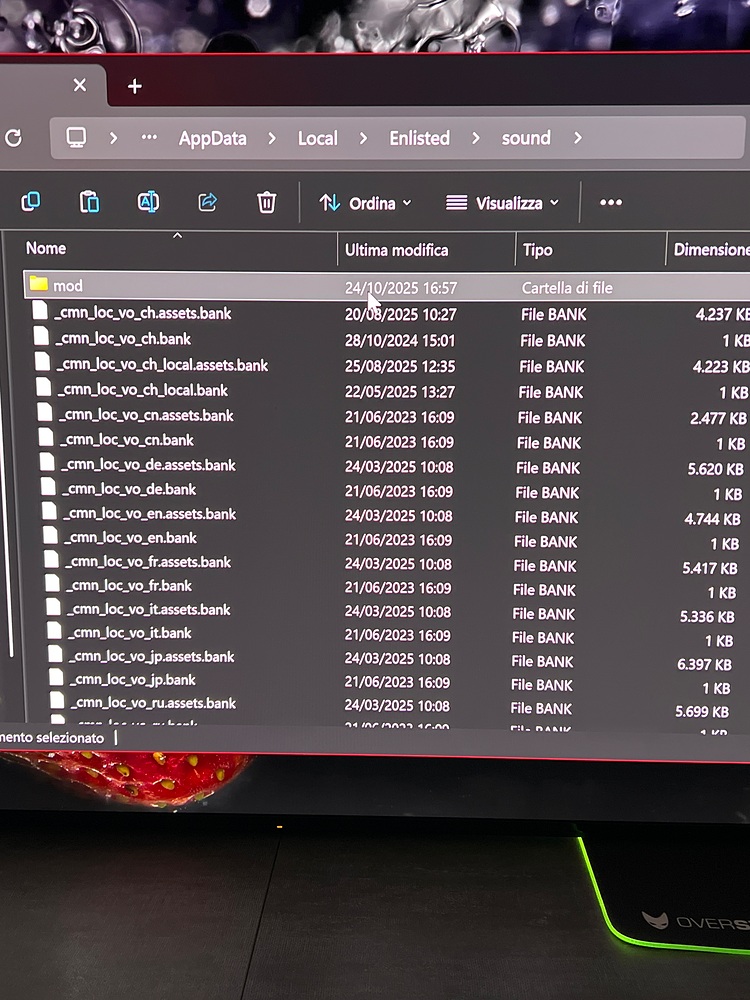Open the three-dot more options menu
Image resolution: width=750 pixels, height=1000 pixels.
pyautogui.click(x=611, y=203)
